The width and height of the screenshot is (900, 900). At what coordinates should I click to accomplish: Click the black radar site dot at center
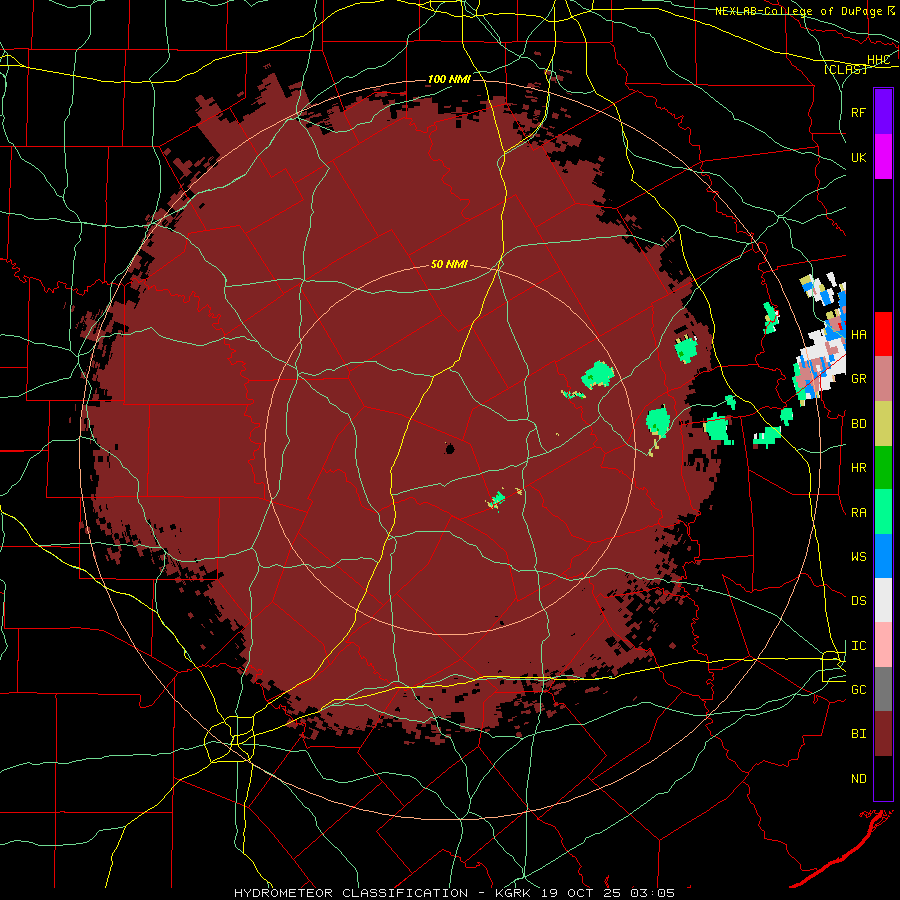449,448
